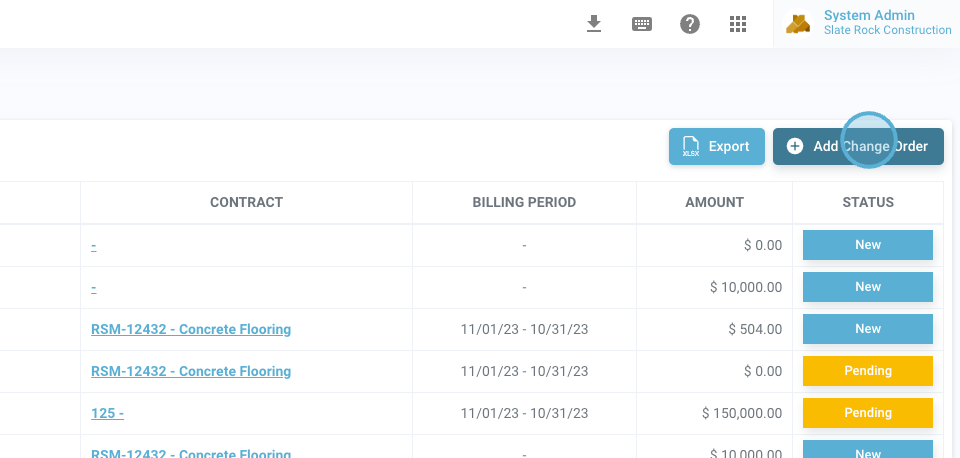Export the change orders list

click(x=717, y=146)
